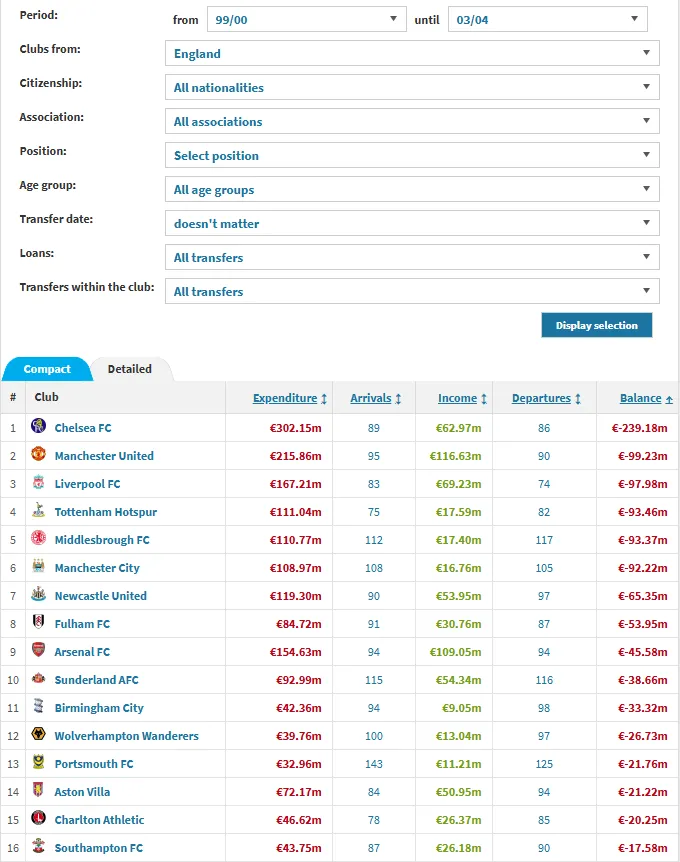This screenshot has width=680, height=862.
Task: Click the Newcastle United crest icon
Action: click(38, 595)
